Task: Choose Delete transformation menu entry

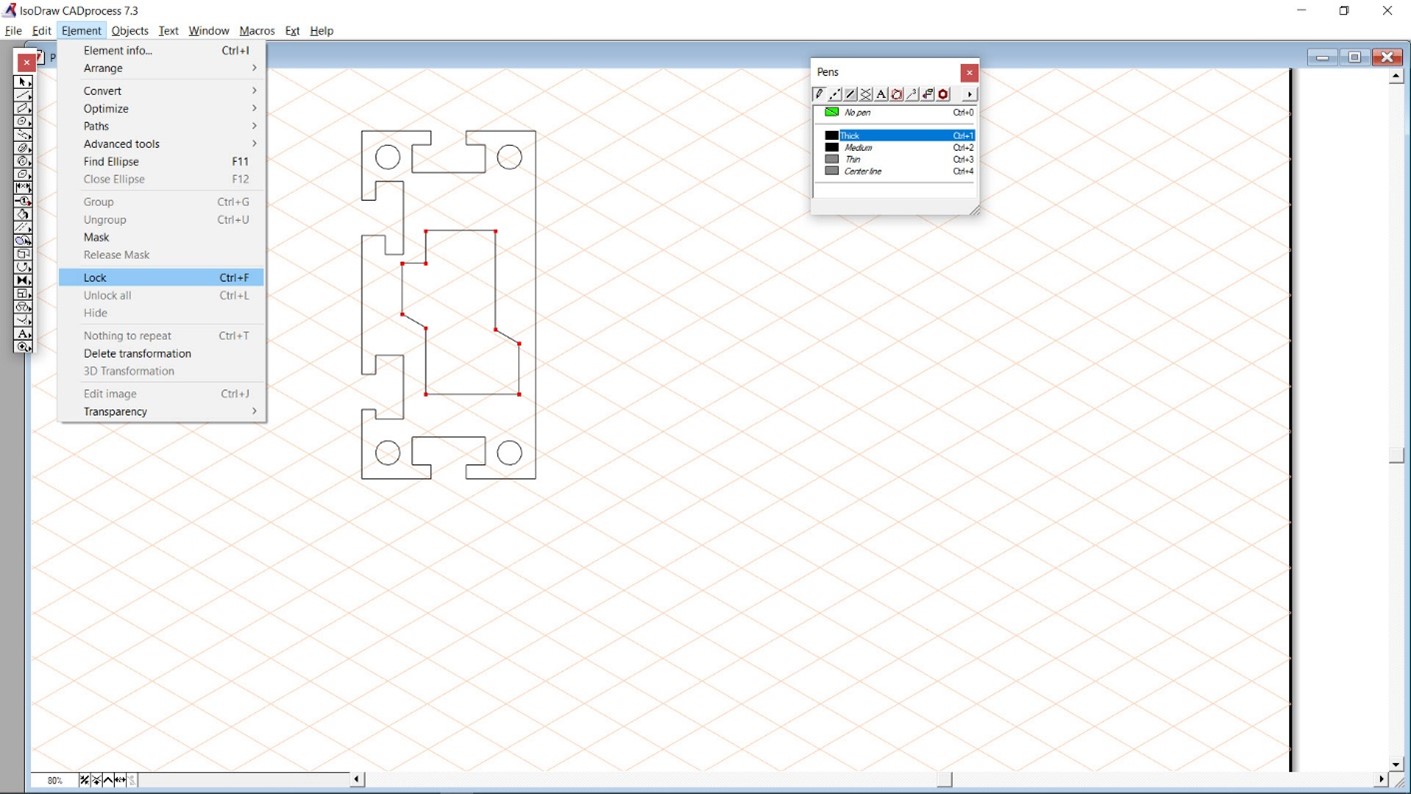Action: pos(161,354)
